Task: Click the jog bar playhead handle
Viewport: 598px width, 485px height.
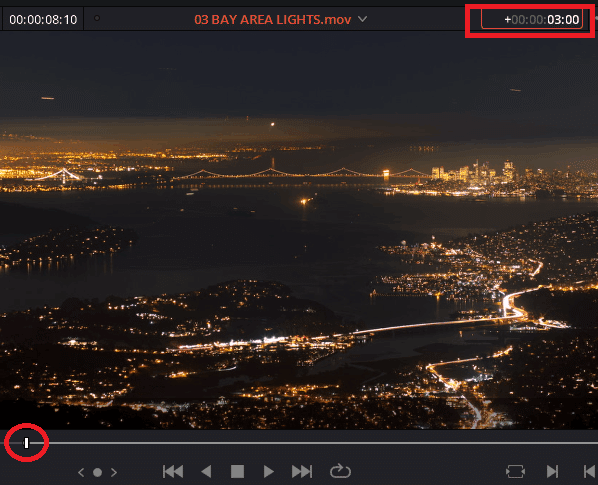Action: pyautogui.click(x=26, y=443)
